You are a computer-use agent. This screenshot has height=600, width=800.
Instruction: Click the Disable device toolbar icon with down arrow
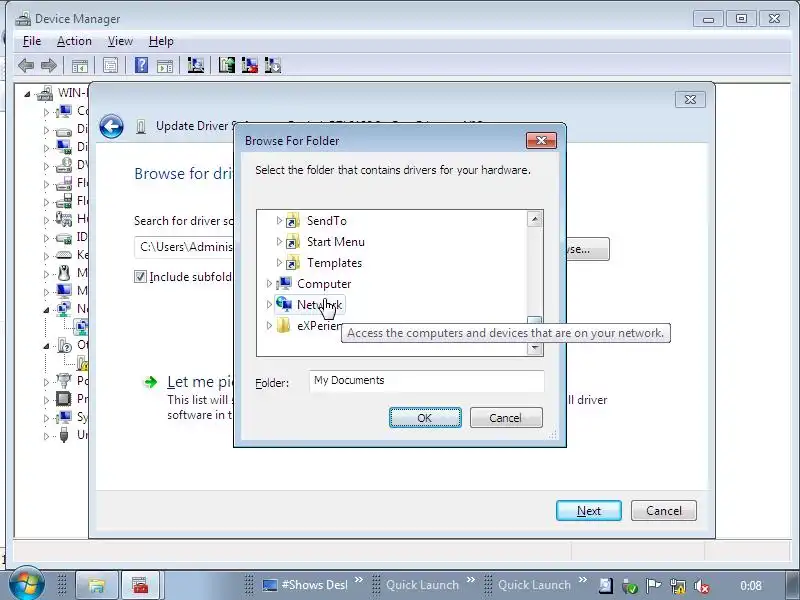pos(273,65)
